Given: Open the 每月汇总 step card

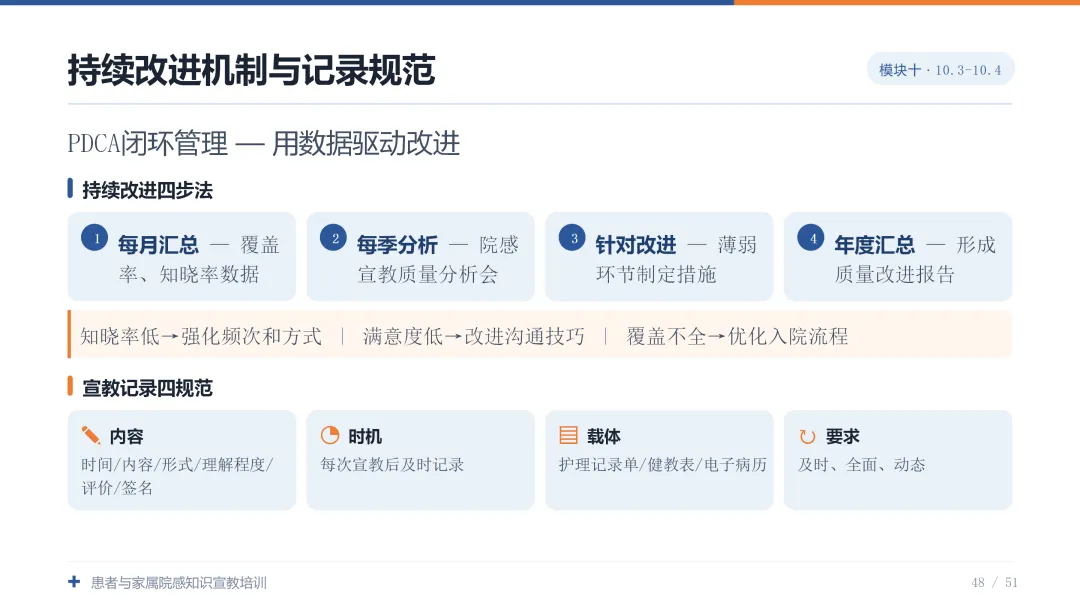Looking at the screenshot, I should coord(182,257).
